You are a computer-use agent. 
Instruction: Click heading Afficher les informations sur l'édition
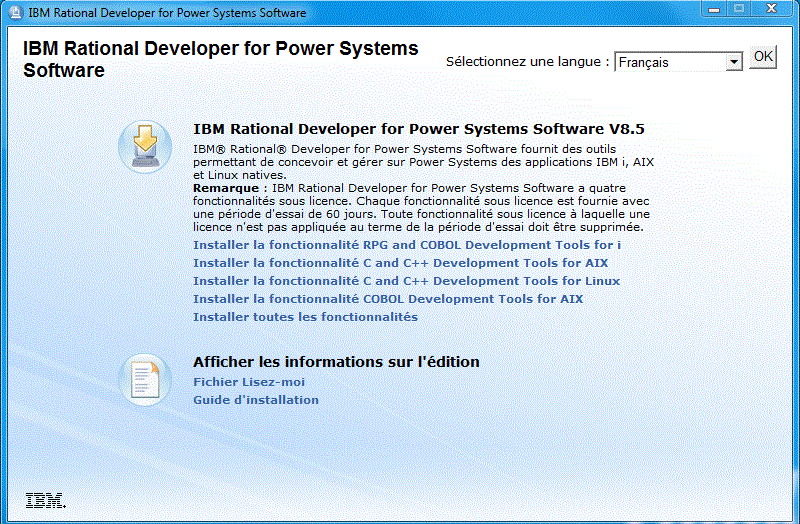336,362
